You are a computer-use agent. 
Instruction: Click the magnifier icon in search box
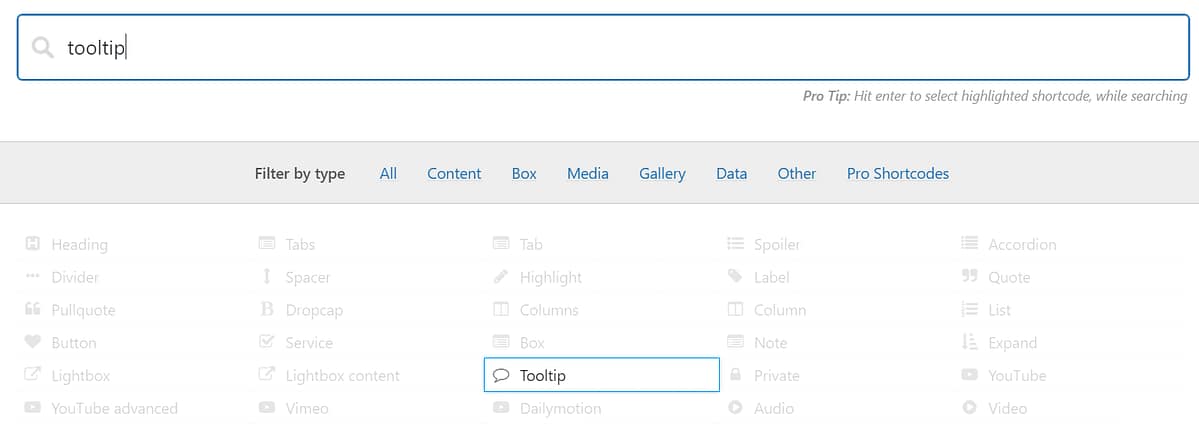[x=43, y=48]
